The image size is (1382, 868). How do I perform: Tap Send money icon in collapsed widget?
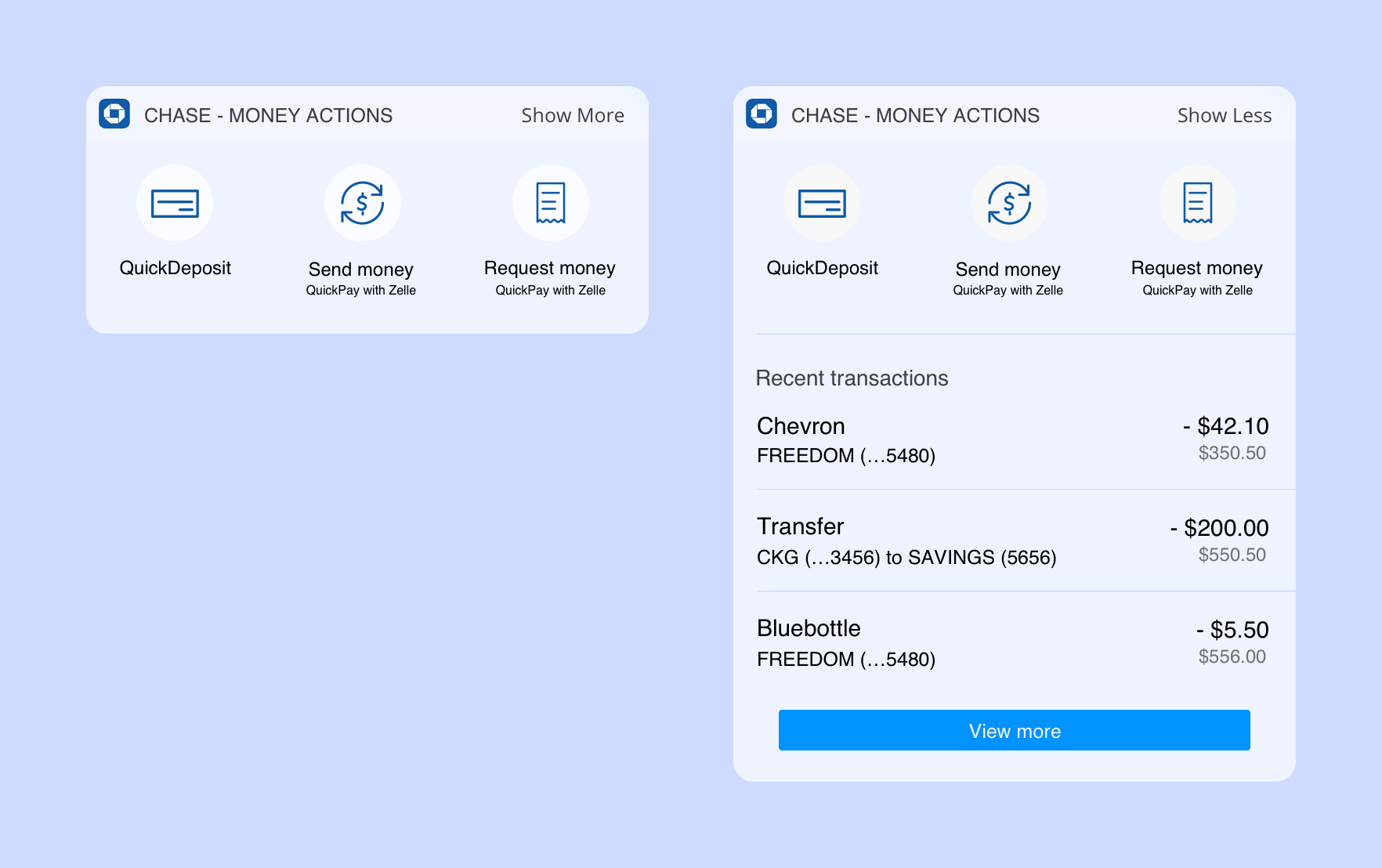tap(363, 203)
